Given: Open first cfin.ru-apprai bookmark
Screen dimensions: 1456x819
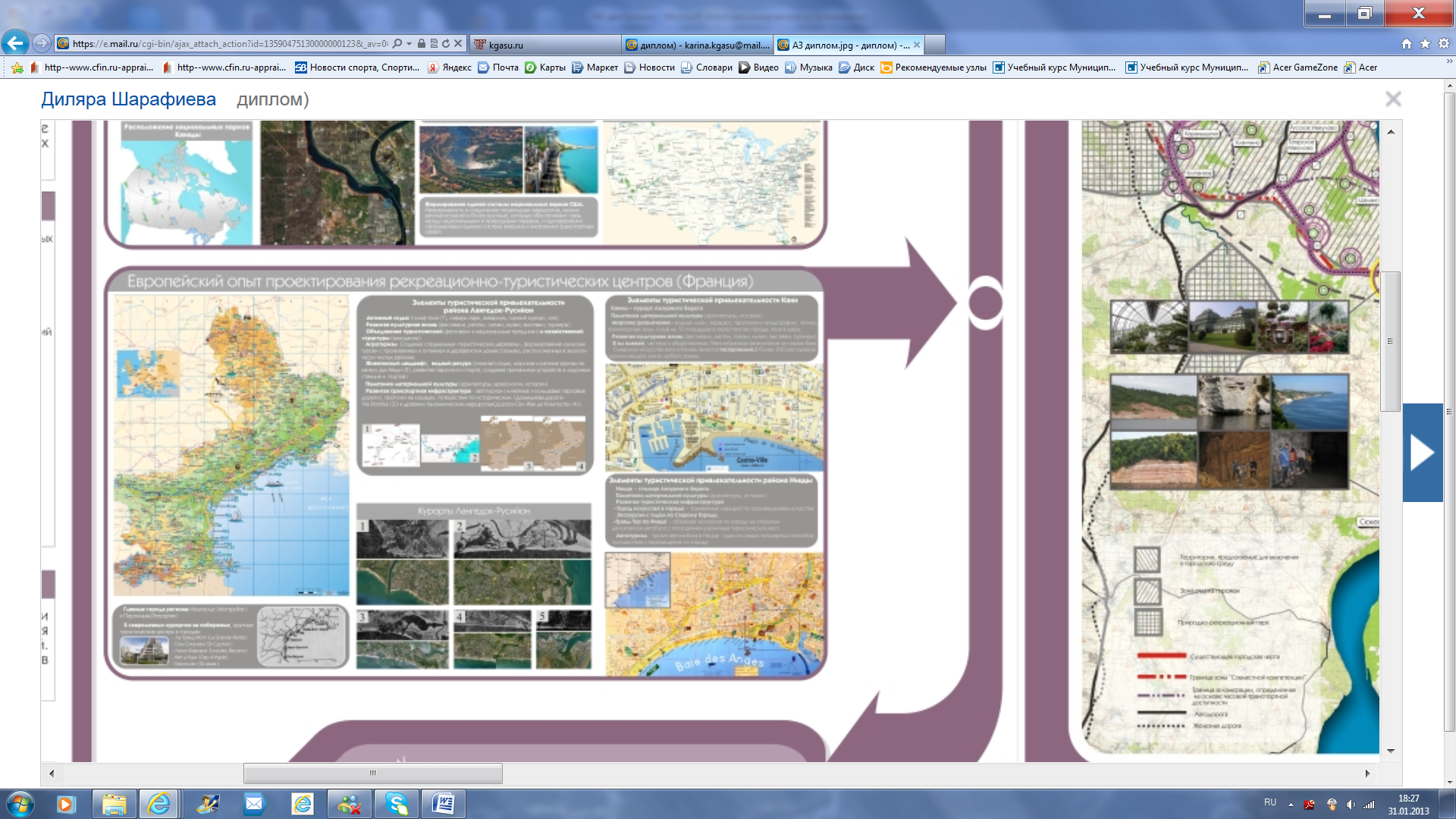Looking at the screenshot, I should tap(92, 67).
